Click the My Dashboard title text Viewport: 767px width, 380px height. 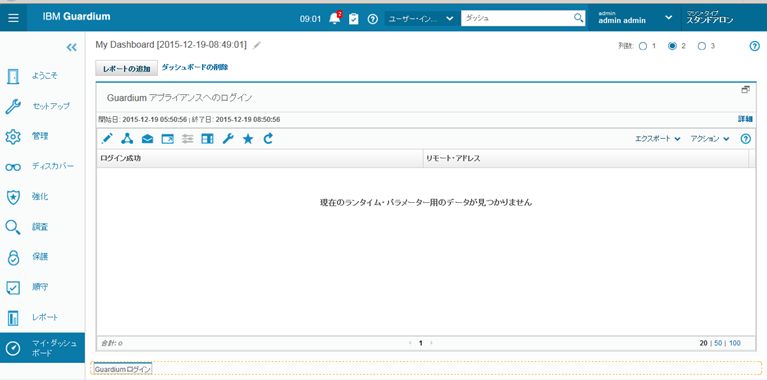[171, 45]
